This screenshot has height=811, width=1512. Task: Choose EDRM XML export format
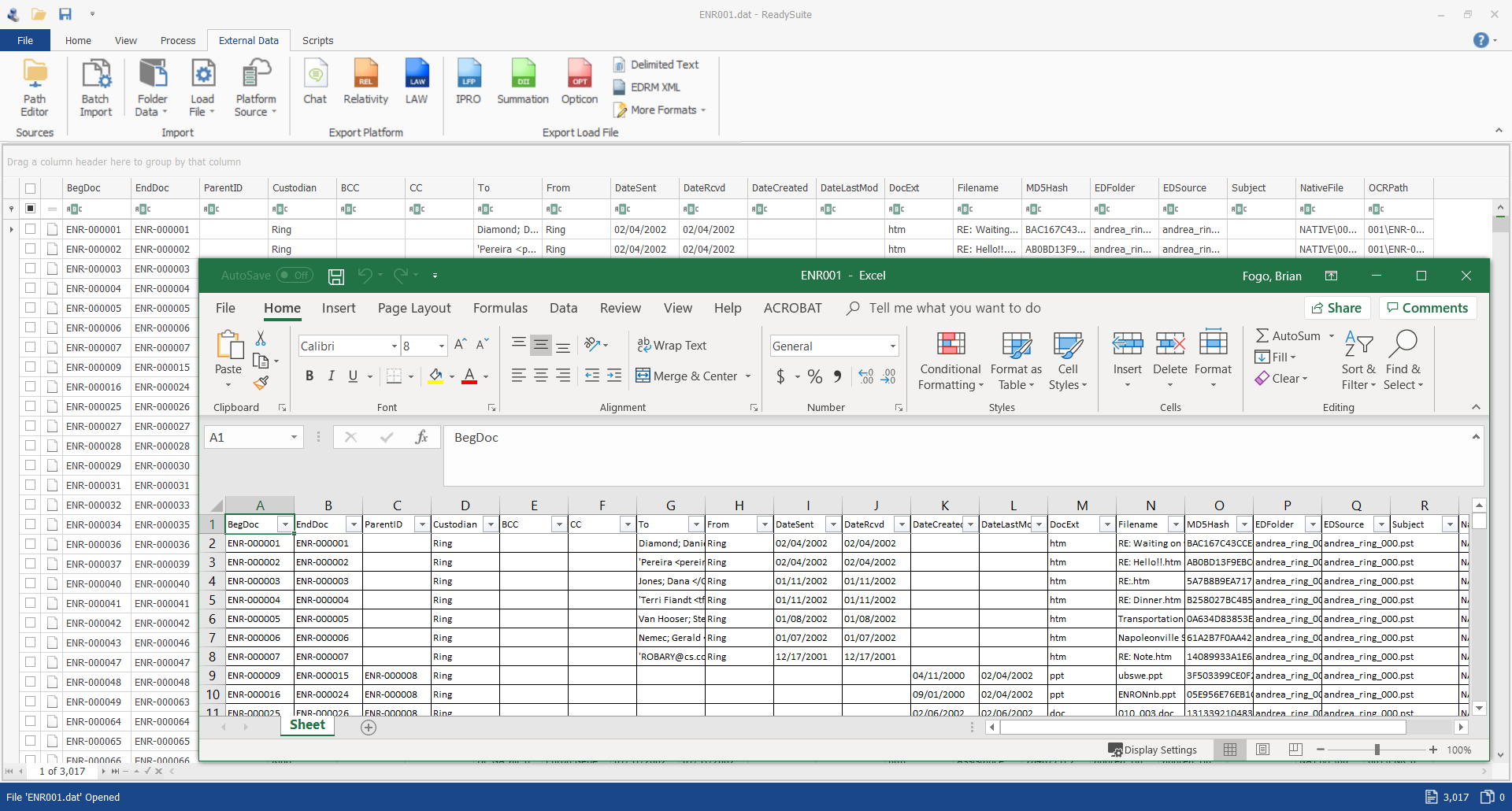click(x=647, y=87)
